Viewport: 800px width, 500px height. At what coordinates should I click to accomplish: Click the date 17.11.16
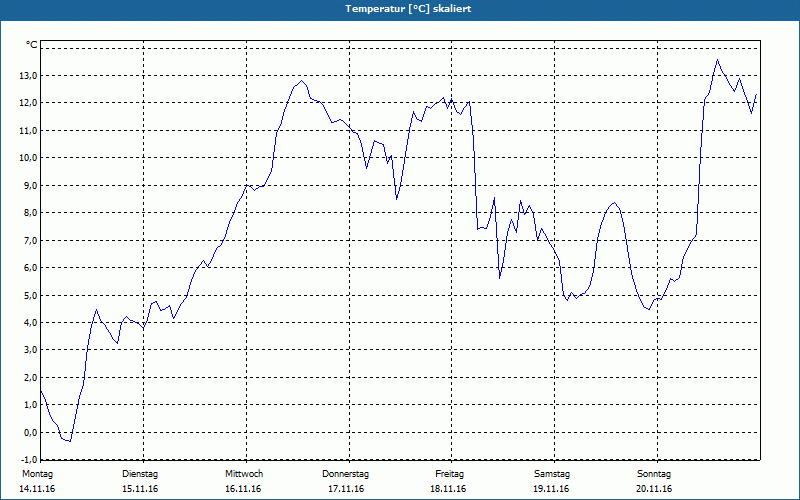(345, 489)
